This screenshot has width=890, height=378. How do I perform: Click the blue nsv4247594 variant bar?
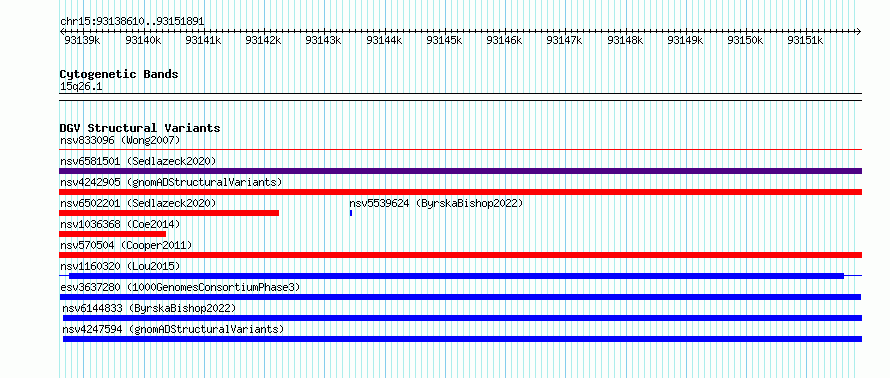point(463,339)
